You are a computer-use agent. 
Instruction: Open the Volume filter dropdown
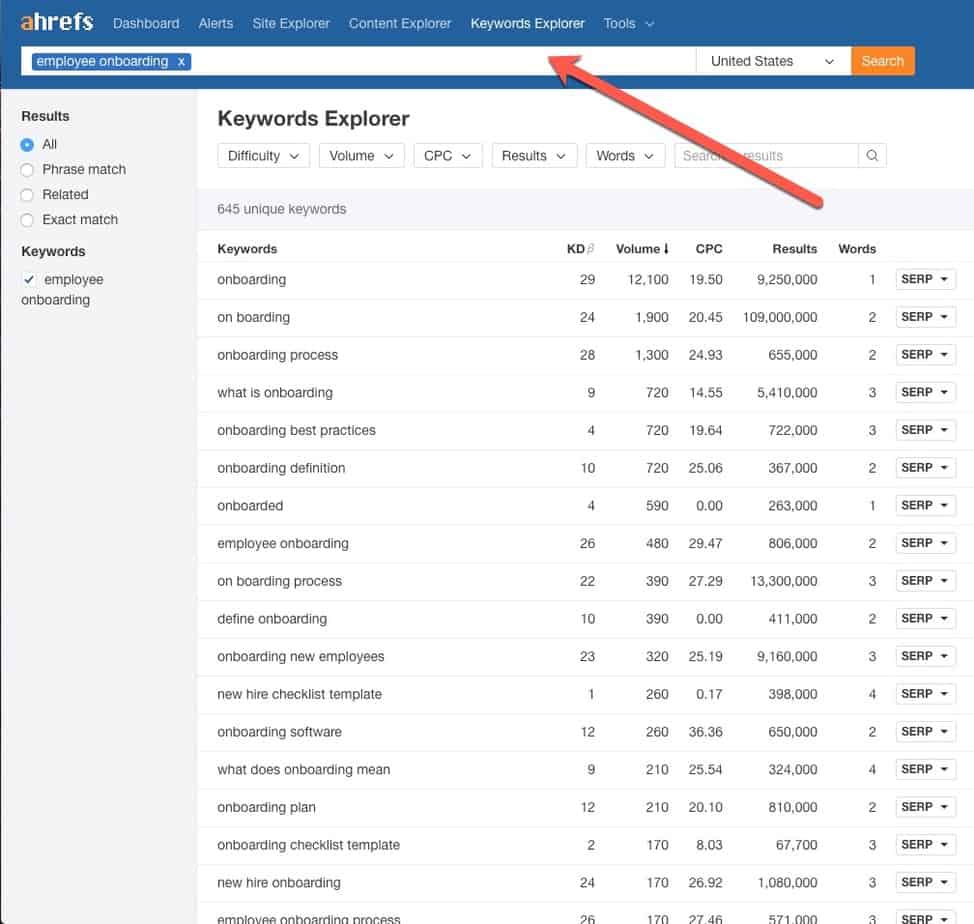(361, 155)
